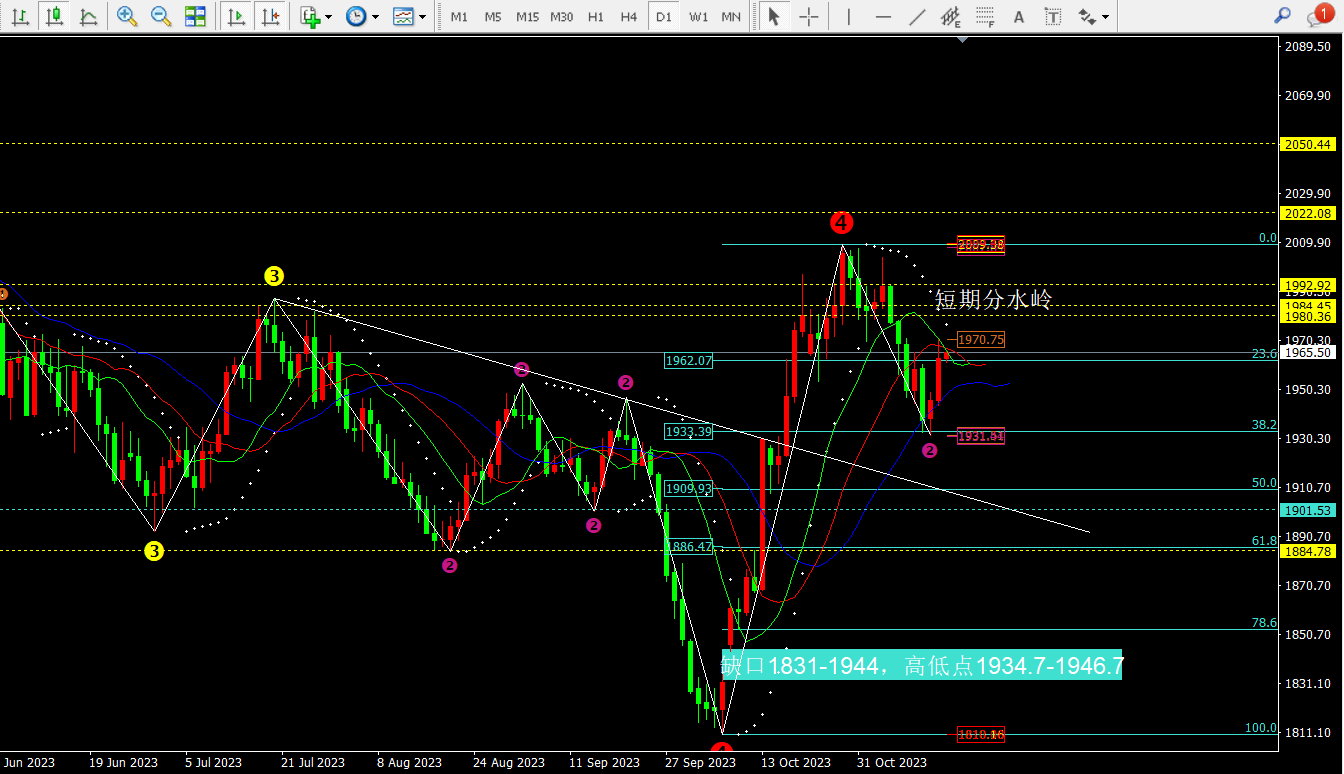1344x774 pixels.
Task: Click the 1884.78 yellow price label
Action: tap(1310, 551)
